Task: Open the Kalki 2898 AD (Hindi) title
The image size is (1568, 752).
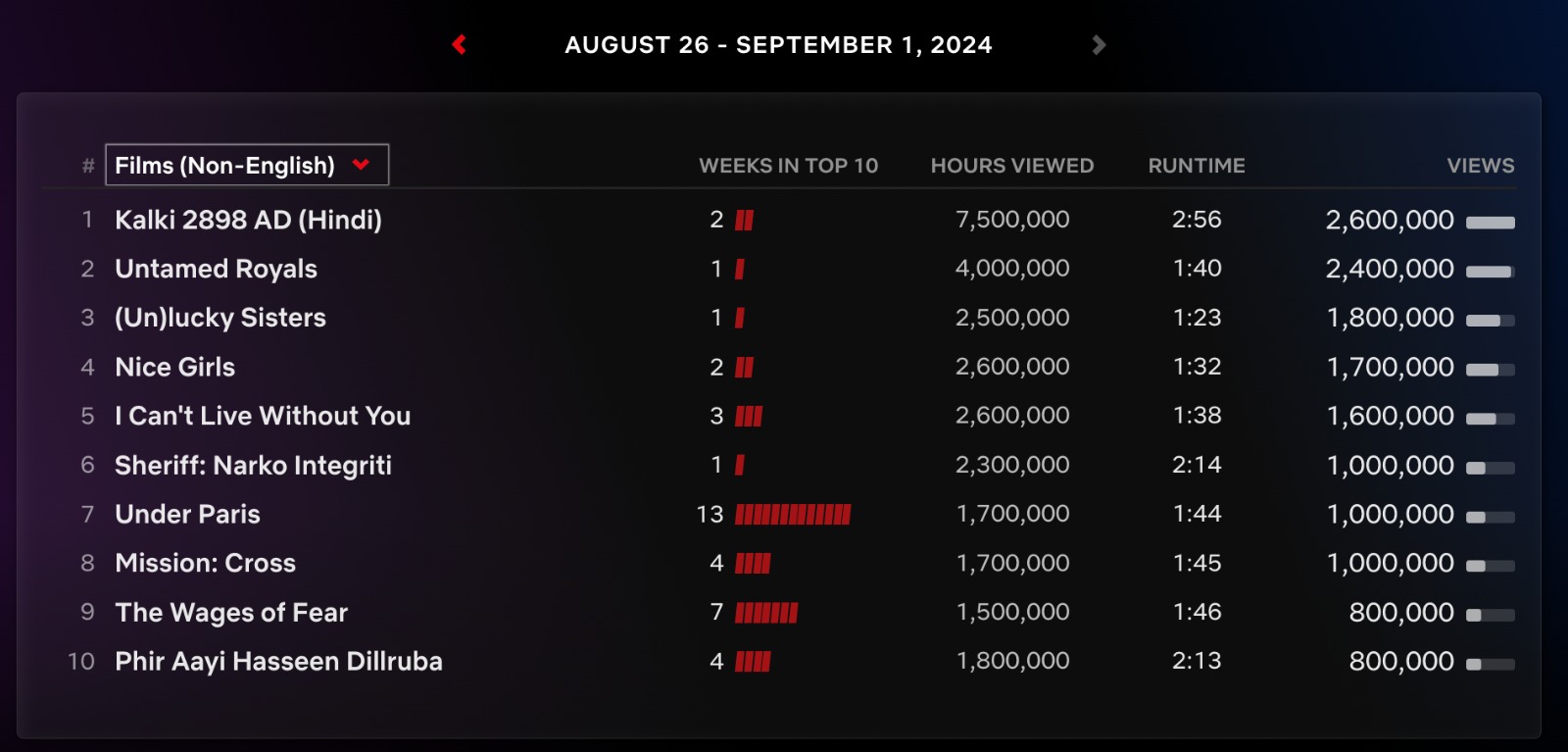Action: pos(248,220)
